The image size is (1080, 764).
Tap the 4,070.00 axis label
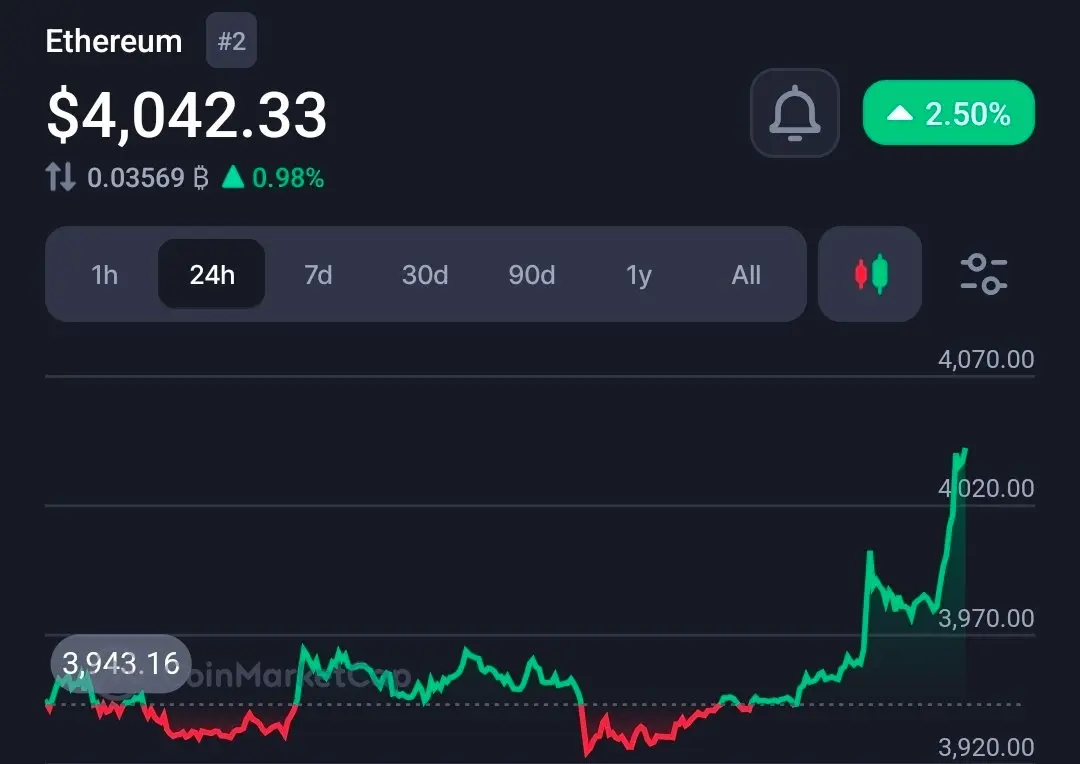[x=986, y=359]
